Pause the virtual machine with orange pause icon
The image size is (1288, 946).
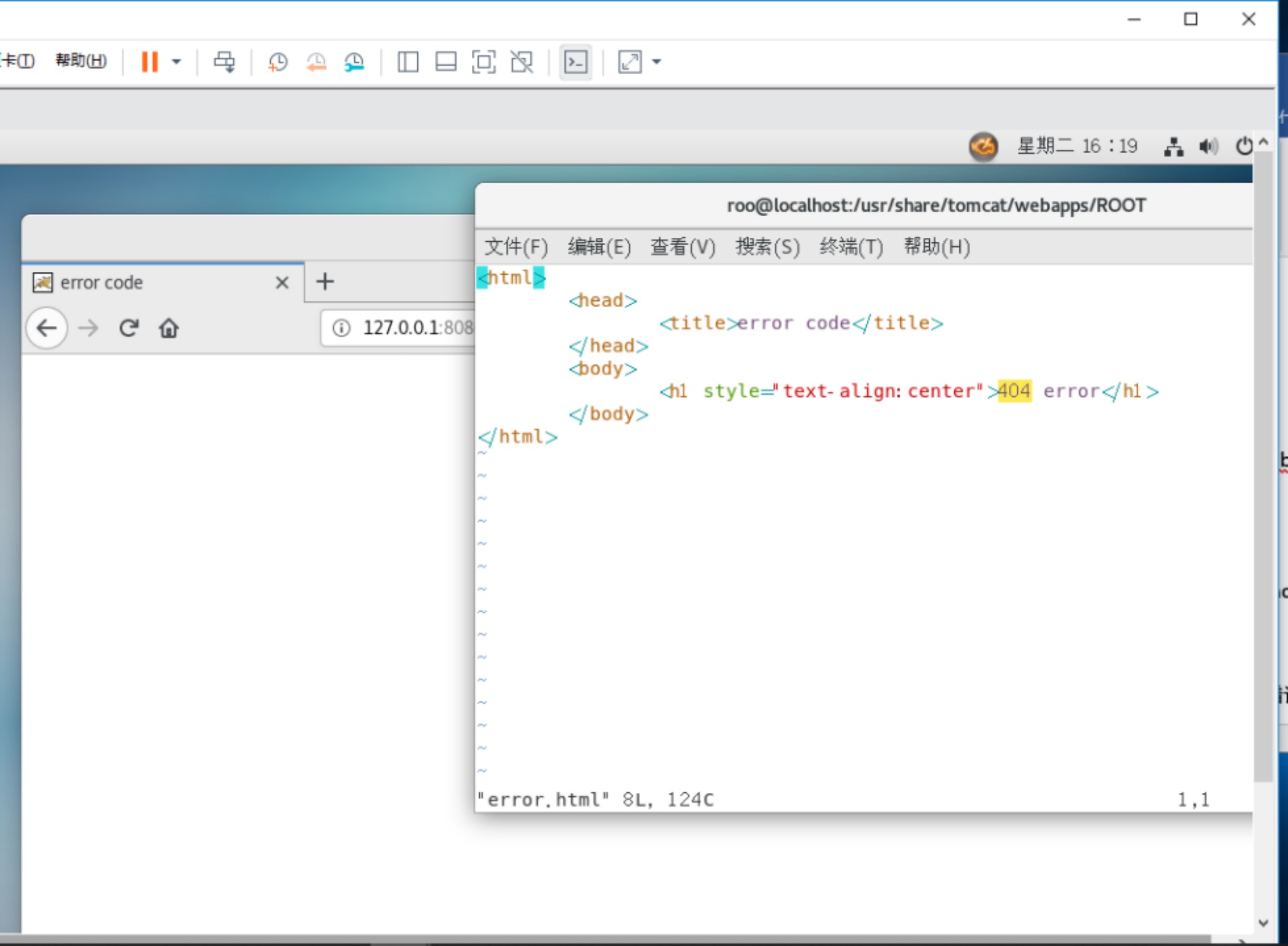[x=150, y=62]
